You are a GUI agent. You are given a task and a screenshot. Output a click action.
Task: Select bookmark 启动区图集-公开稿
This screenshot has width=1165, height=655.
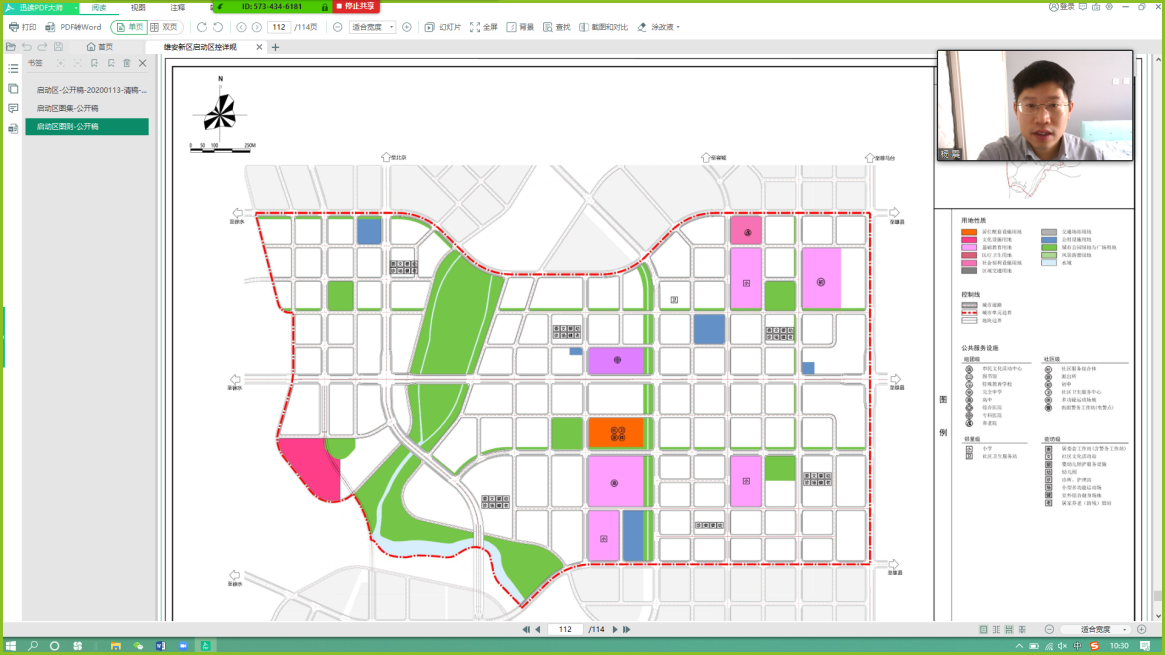[x=68, y=108]
